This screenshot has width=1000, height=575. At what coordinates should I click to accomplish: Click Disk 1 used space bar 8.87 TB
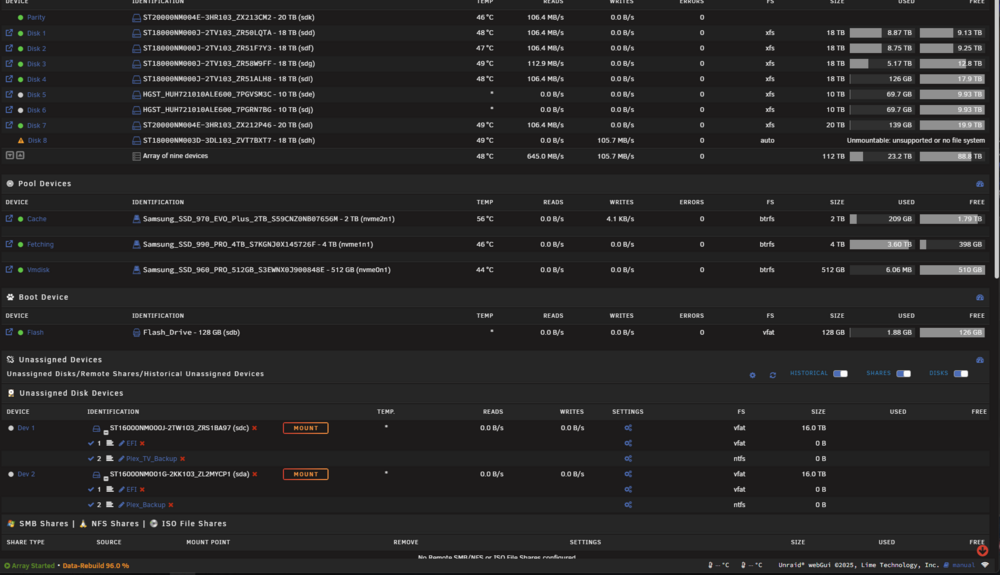[881, 33]
